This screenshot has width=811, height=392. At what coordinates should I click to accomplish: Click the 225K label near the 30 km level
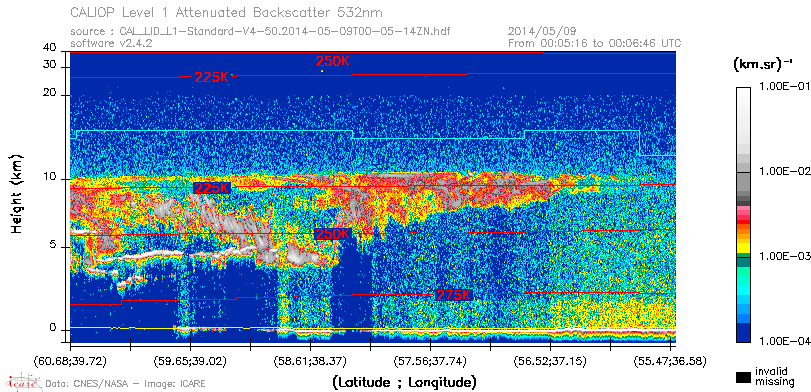tap(212, 77)
